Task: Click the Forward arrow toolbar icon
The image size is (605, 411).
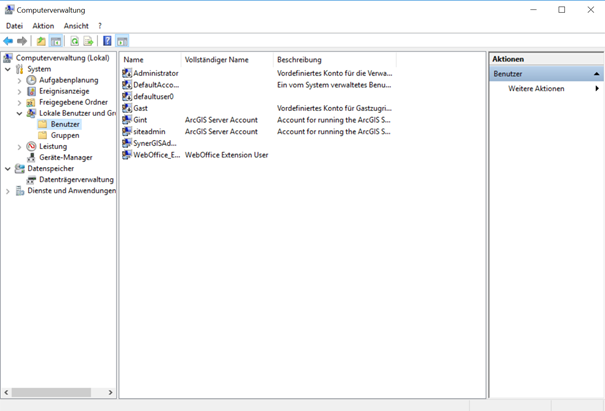Action: click(x=22, y=41)
